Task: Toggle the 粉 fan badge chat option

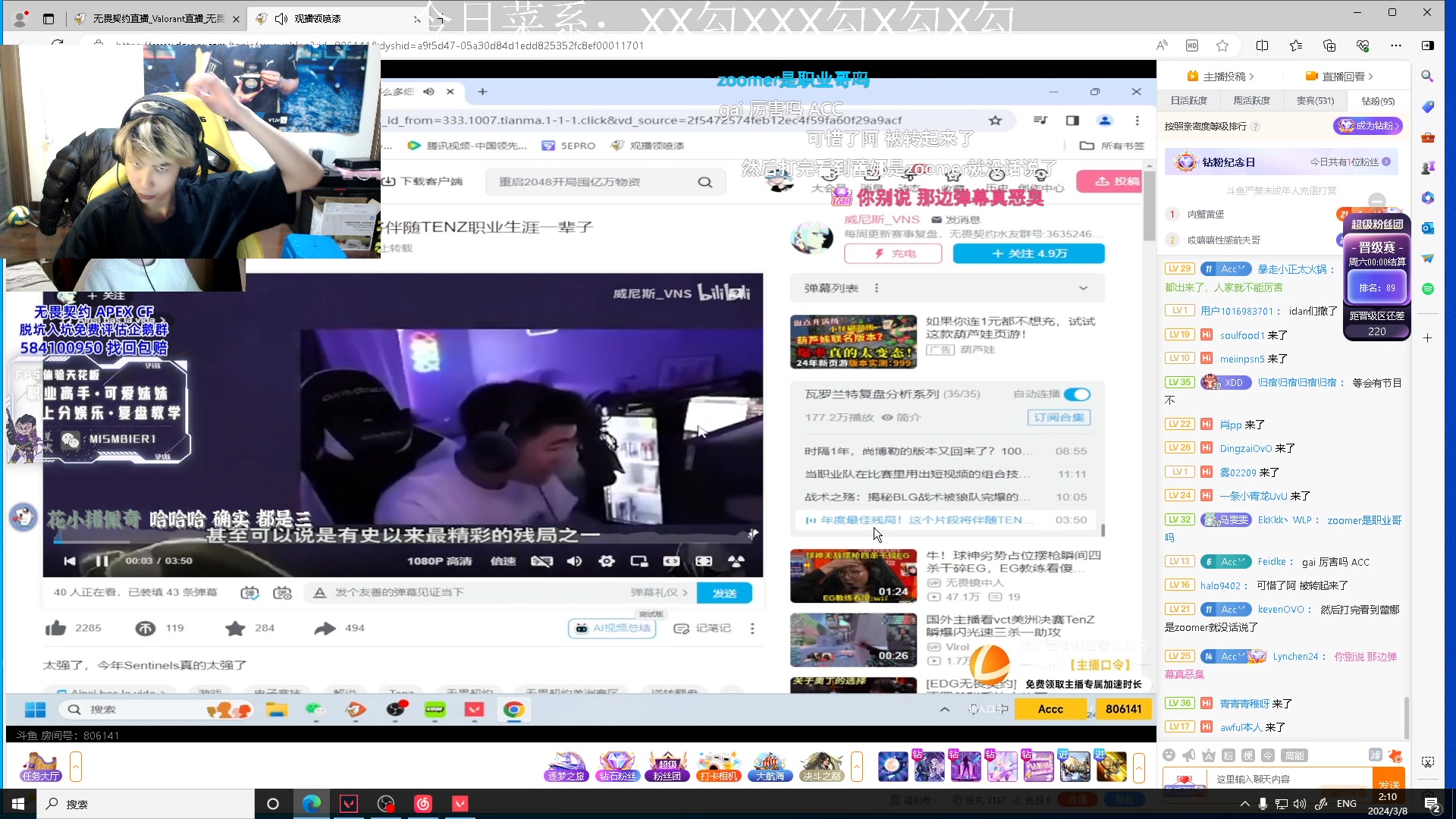Action: click(1228, 755)
